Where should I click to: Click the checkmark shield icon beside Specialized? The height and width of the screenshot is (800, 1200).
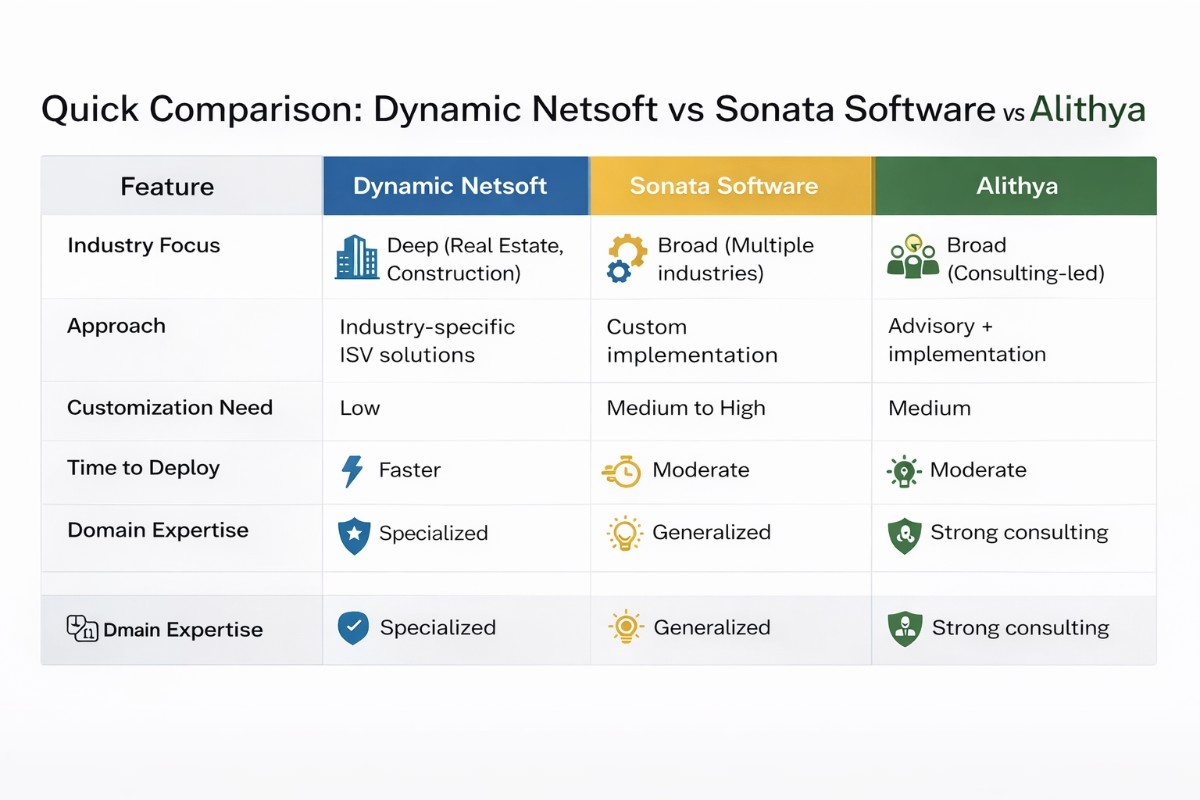(x=353, y=628)
